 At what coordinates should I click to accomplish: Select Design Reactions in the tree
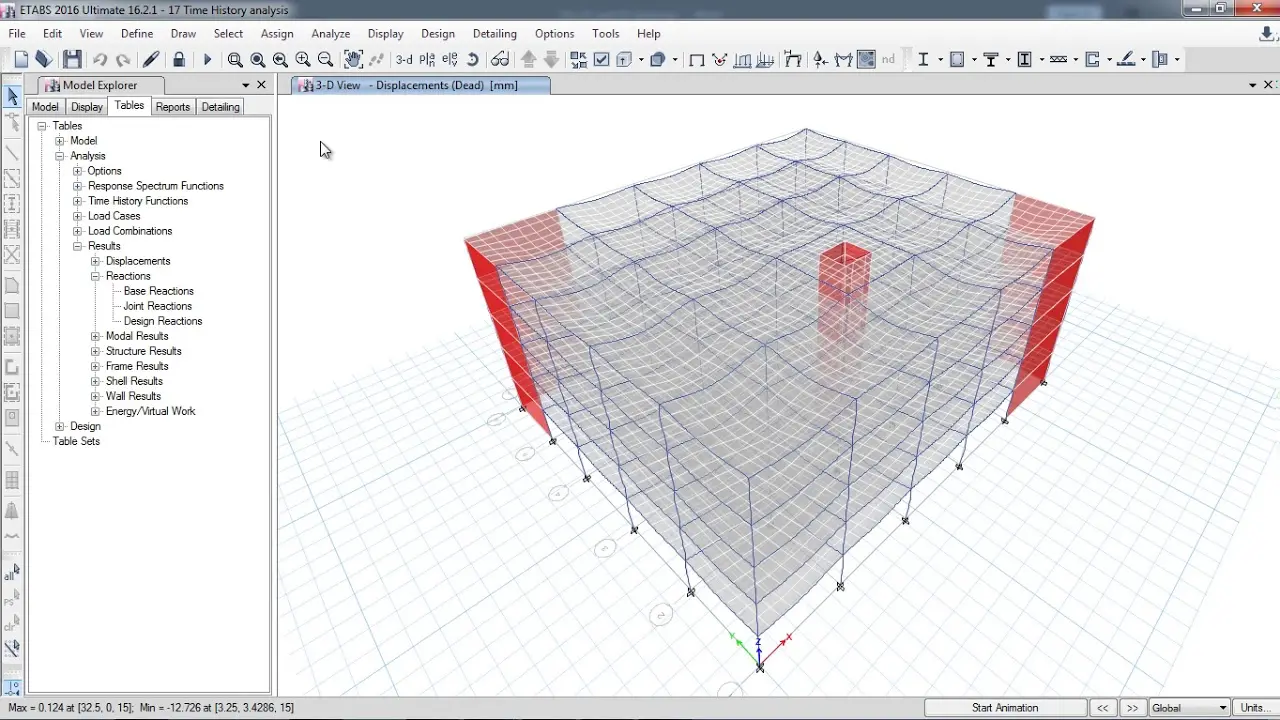163,321
